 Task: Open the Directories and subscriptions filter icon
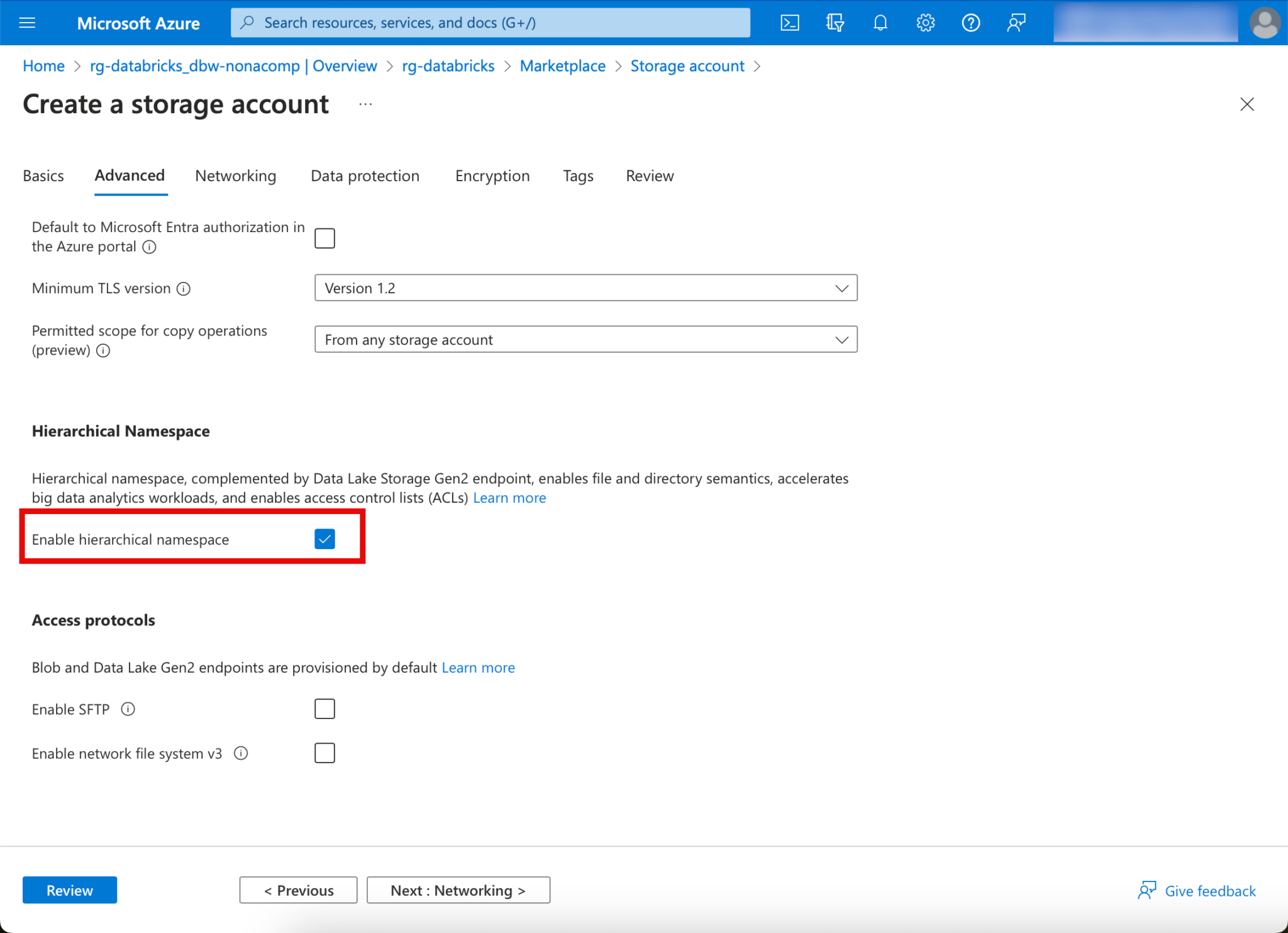835,23
